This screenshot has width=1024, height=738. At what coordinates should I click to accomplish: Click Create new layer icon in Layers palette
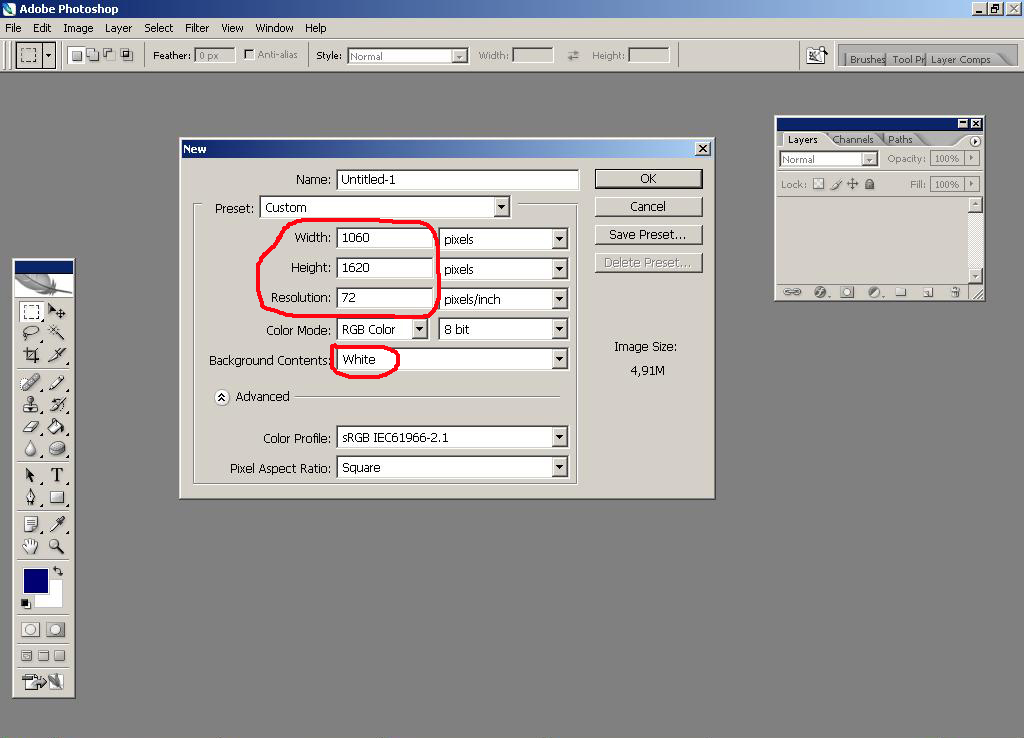pyautogui.click(x=928, y=292)
